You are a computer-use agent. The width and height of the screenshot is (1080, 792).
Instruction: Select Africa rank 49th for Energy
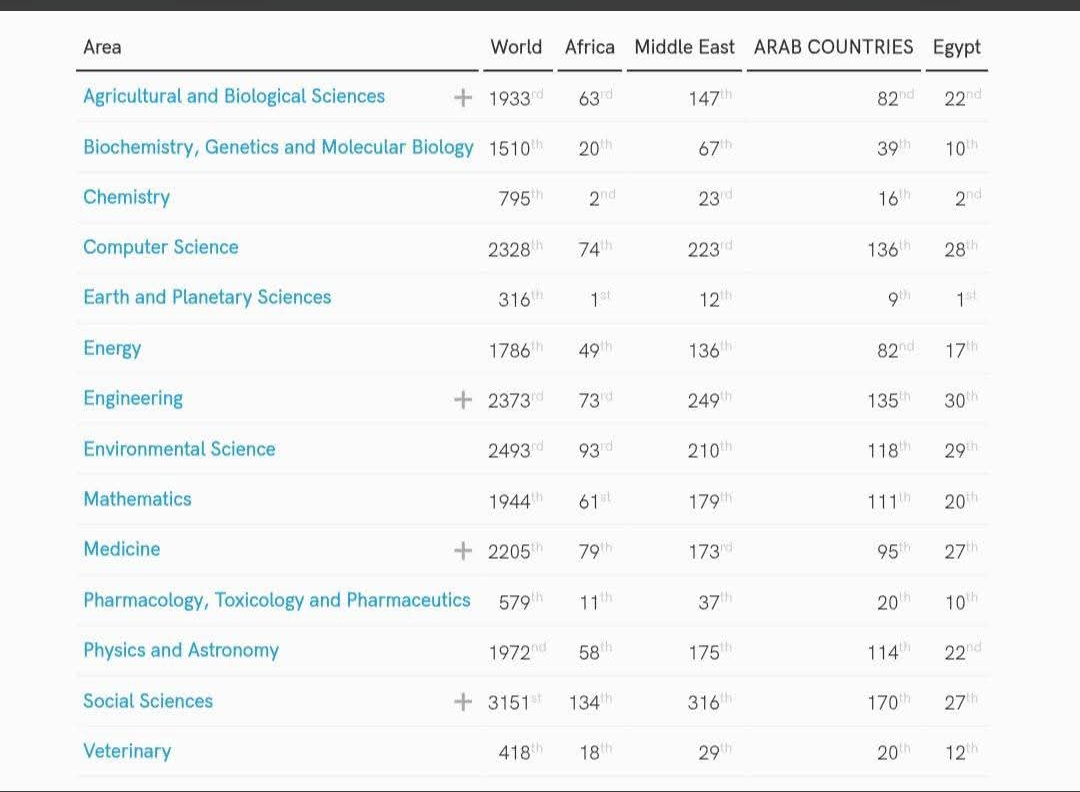(596, 350)
